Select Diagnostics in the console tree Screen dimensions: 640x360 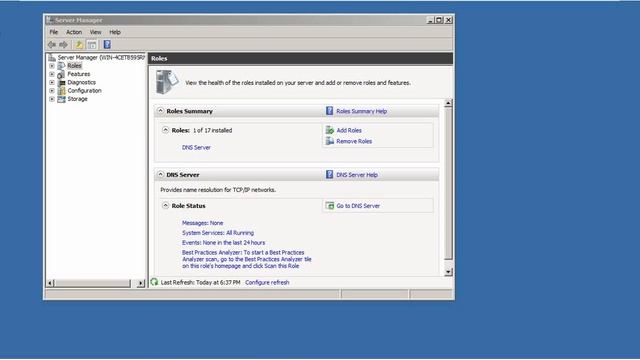[82, 82]
